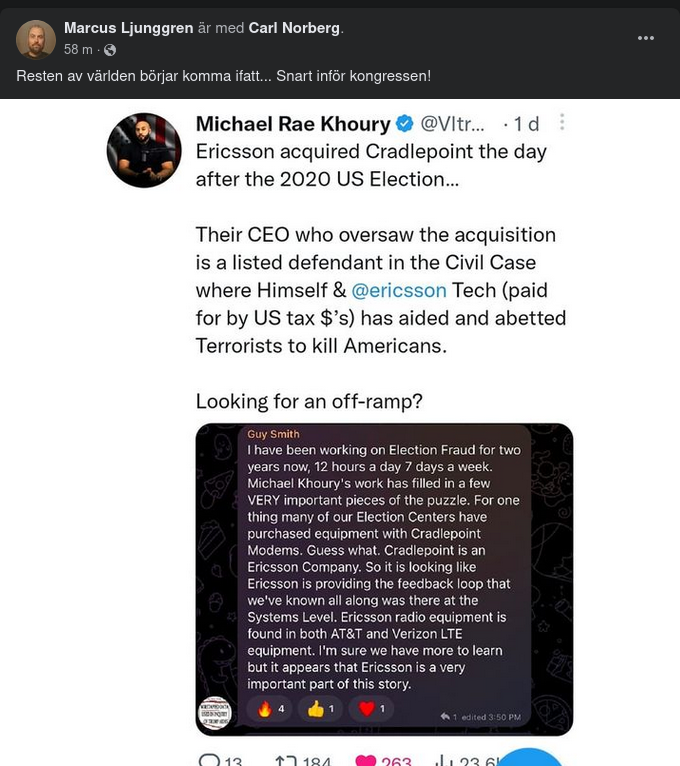
Task: Click the Michael Rae Khoury name
Action: pos(292,124)
